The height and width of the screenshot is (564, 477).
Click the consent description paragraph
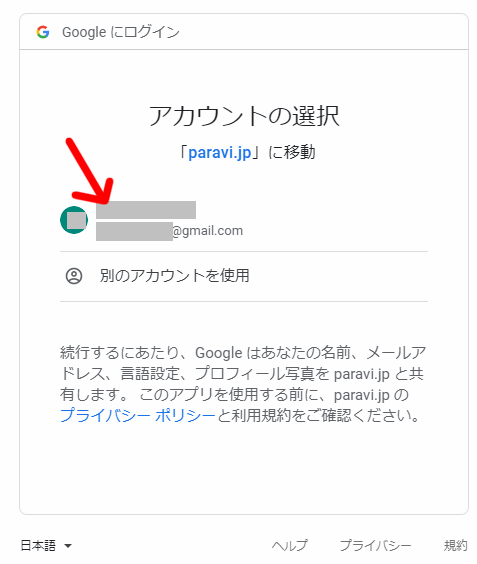click(243, 384)
